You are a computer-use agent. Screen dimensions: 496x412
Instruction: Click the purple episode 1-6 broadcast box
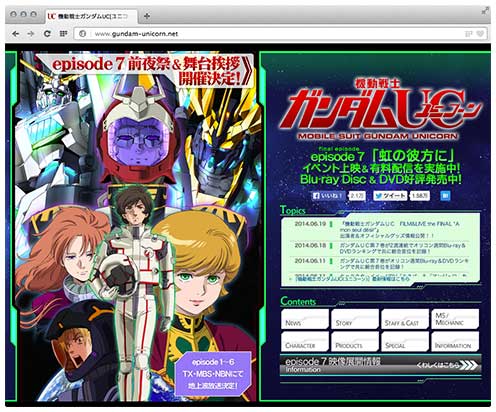(x=213, y=374)
